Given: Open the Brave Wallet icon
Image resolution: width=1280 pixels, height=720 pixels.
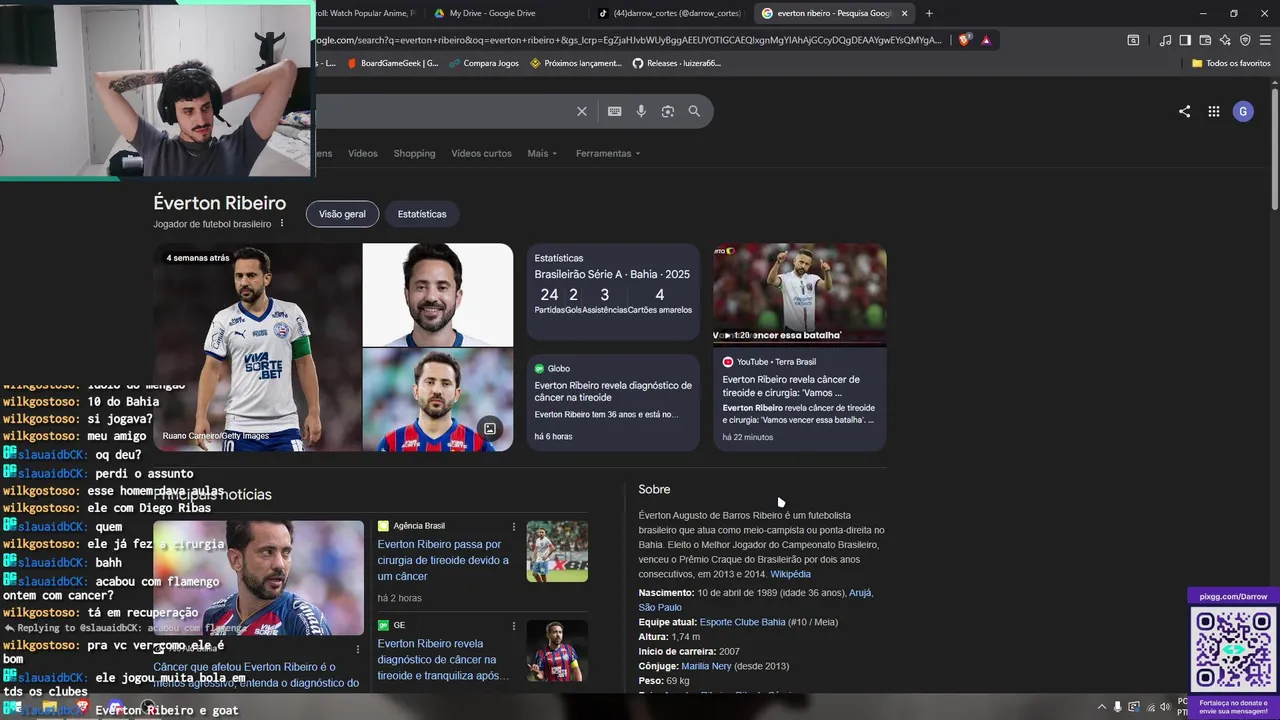Looking at the screenshot, I should tap(1205, 40).
